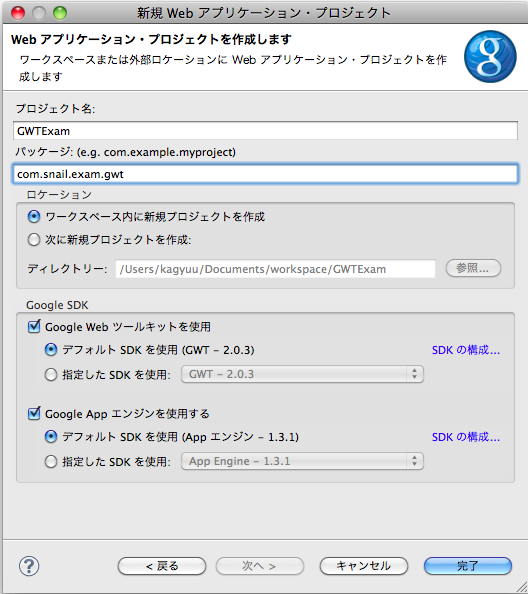The width and height of the screenshot is (528, 594).
Task: Choose 指定した SDK を使用 for App Engine
Action: pos(51,461)
